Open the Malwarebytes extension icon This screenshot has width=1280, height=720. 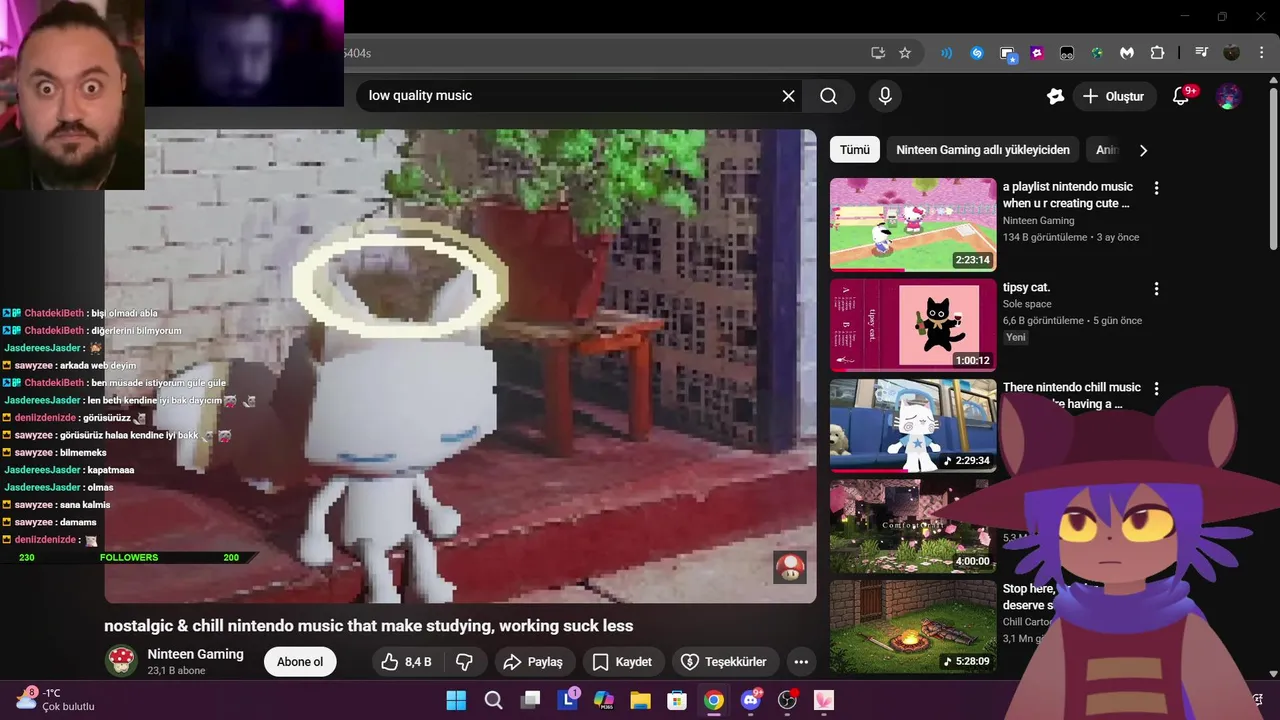pyautogui.click(x=1127, y=53)
